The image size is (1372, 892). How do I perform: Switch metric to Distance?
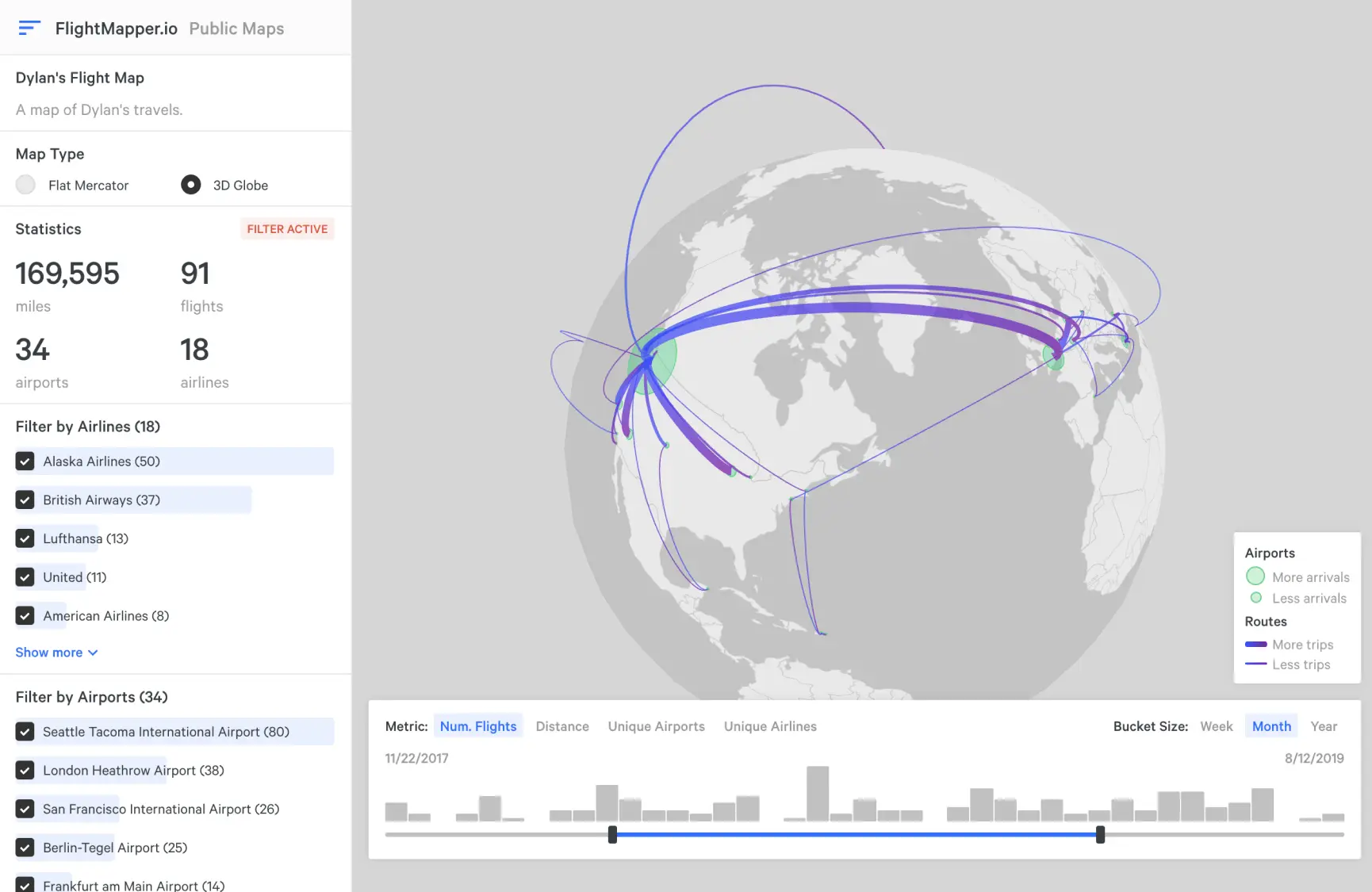pyautogui.click(x=562, y=726)
